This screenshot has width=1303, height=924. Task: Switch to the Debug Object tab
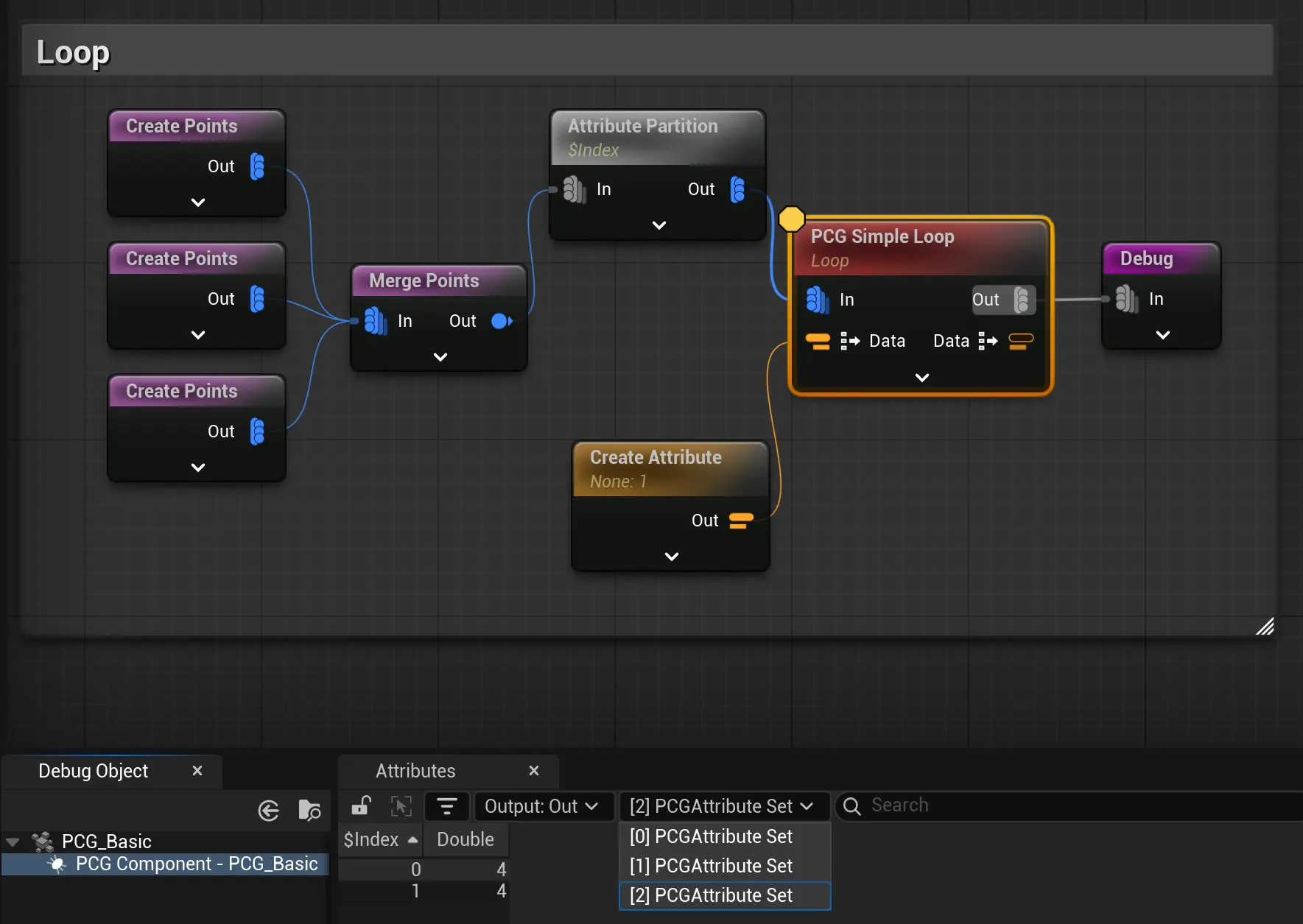point(94,771)
